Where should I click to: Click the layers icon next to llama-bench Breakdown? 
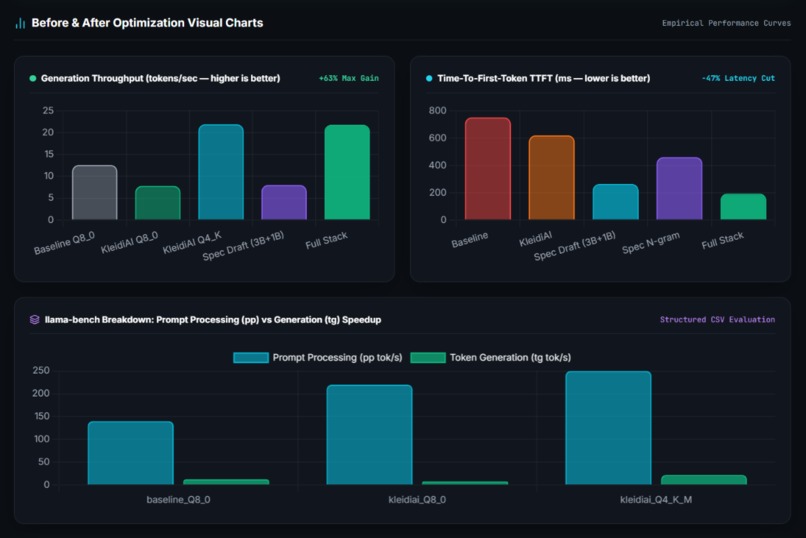coord(34,320)
